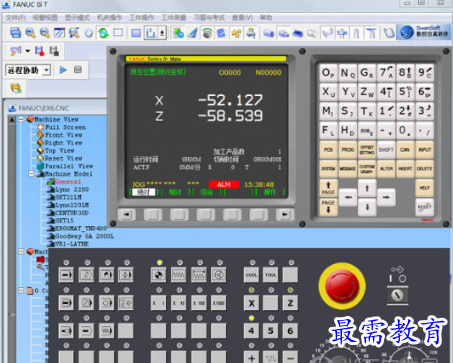Click the right arrow cursor key
This screenshot has height=363, width=453.
(x=386, y=197)
